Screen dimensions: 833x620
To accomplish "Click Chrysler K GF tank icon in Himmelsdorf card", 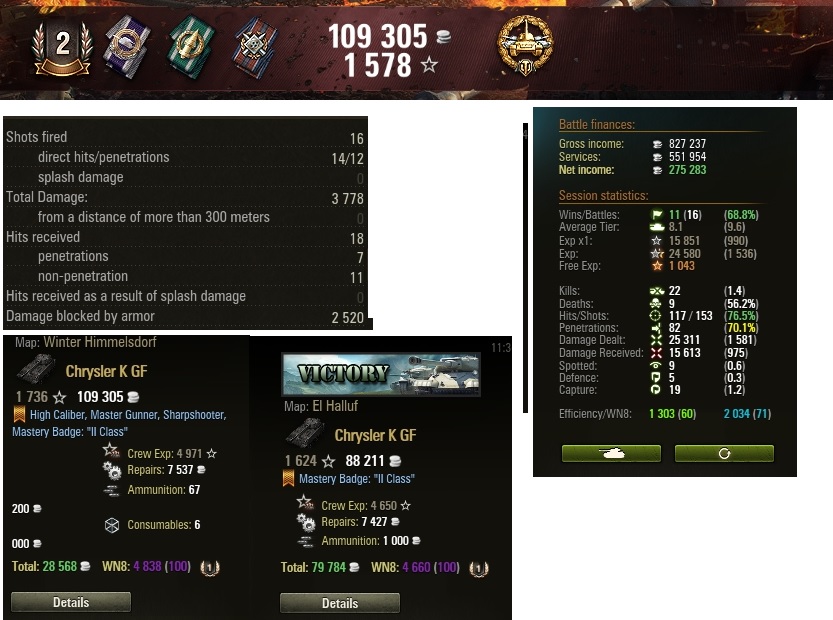I will click(x=35, y=368).
